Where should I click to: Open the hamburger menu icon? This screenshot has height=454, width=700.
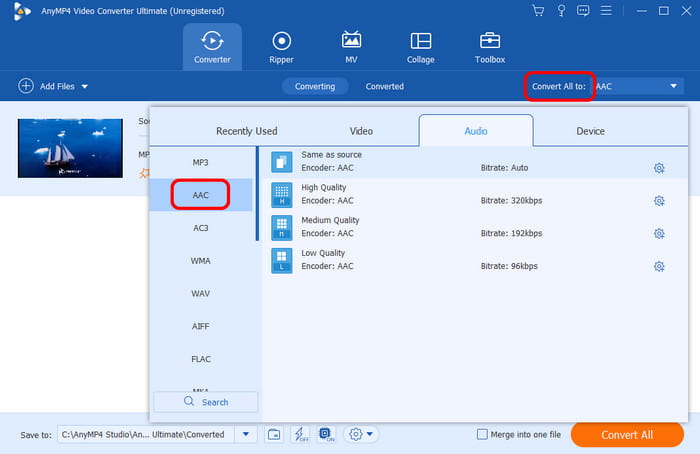(606, 10)
